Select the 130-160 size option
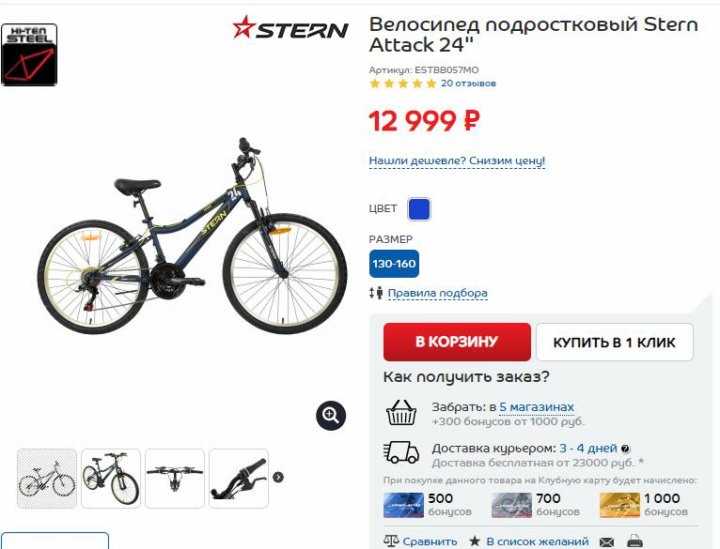Screen dimensions: 720x549 pos(394,264)
